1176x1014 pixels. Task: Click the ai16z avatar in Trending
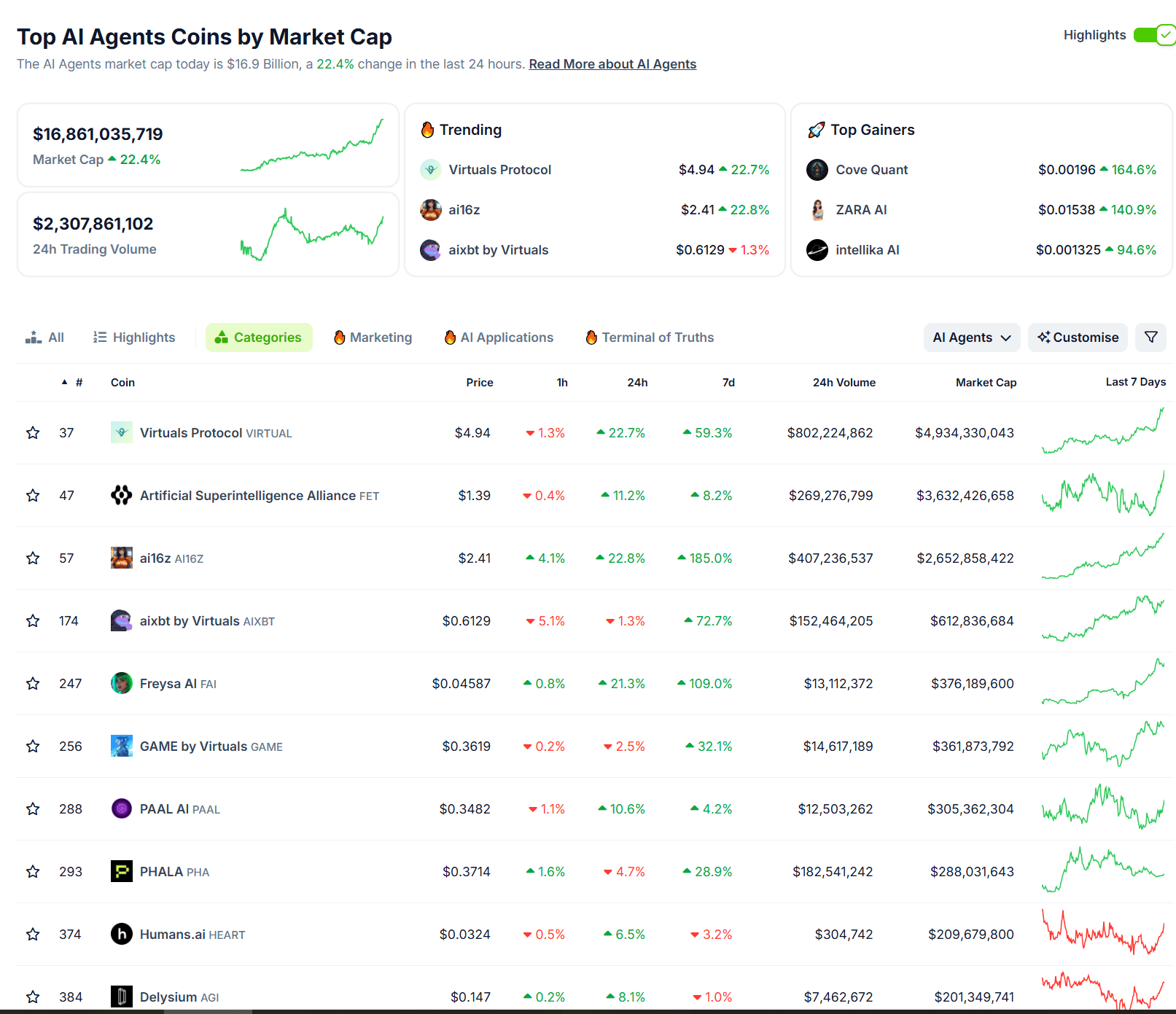point(431,210)
